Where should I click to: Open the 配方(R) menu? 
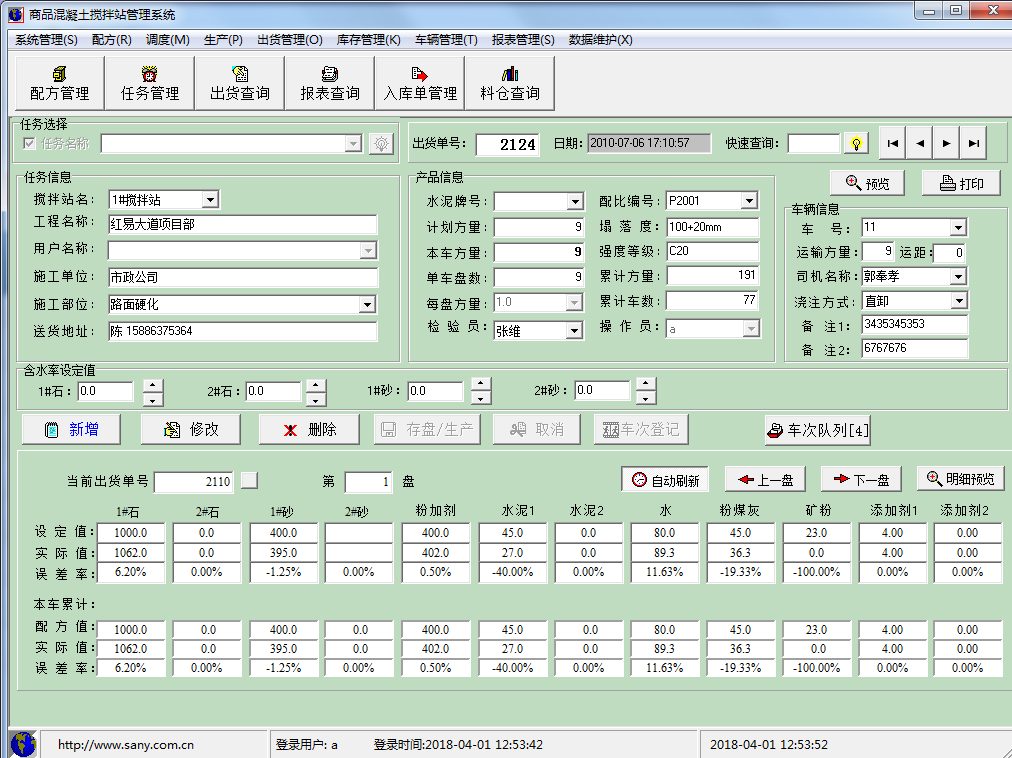click(x=112, y=40)
